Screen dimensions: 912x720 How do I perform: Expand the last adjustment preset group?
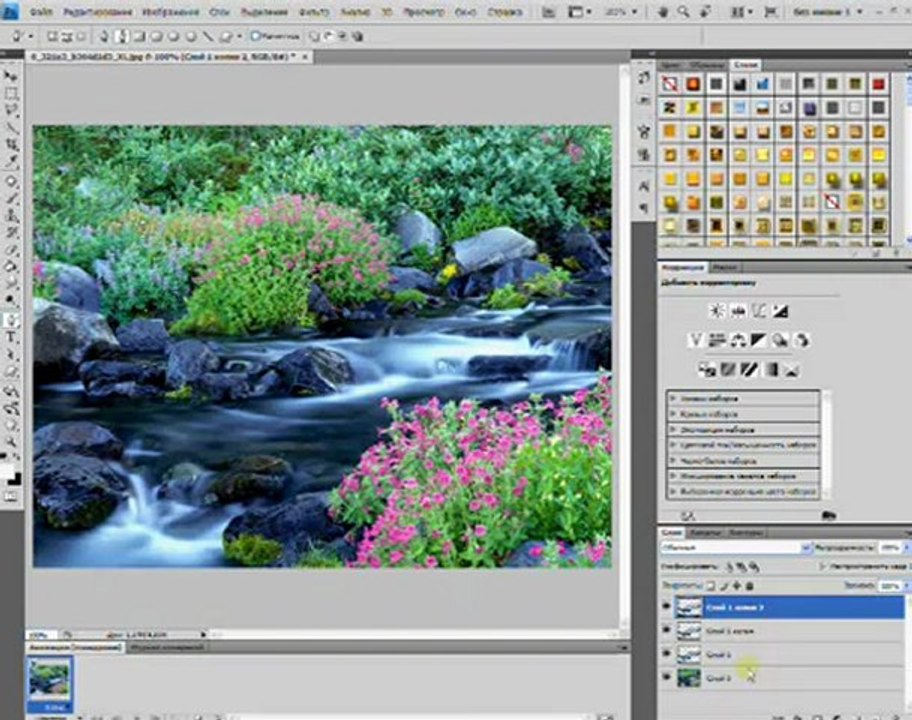point(673,491)
